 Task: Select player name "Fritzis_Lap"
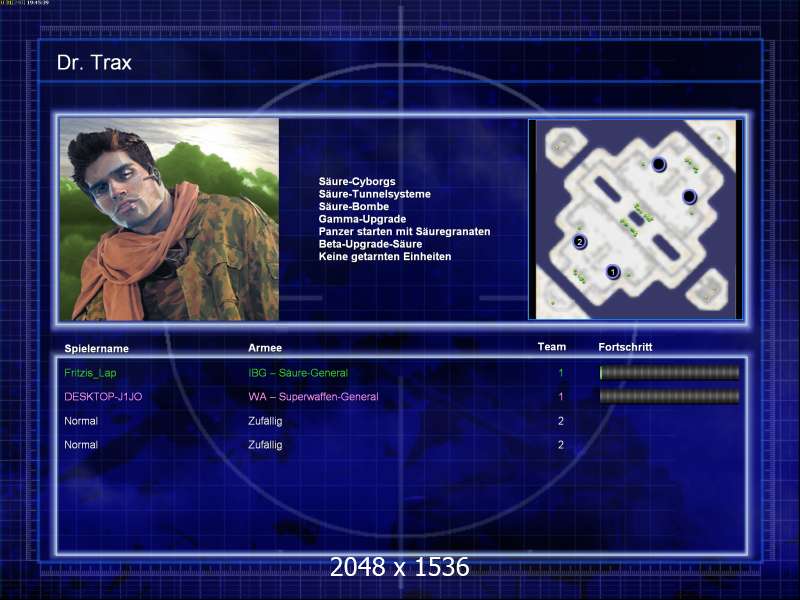90,373
